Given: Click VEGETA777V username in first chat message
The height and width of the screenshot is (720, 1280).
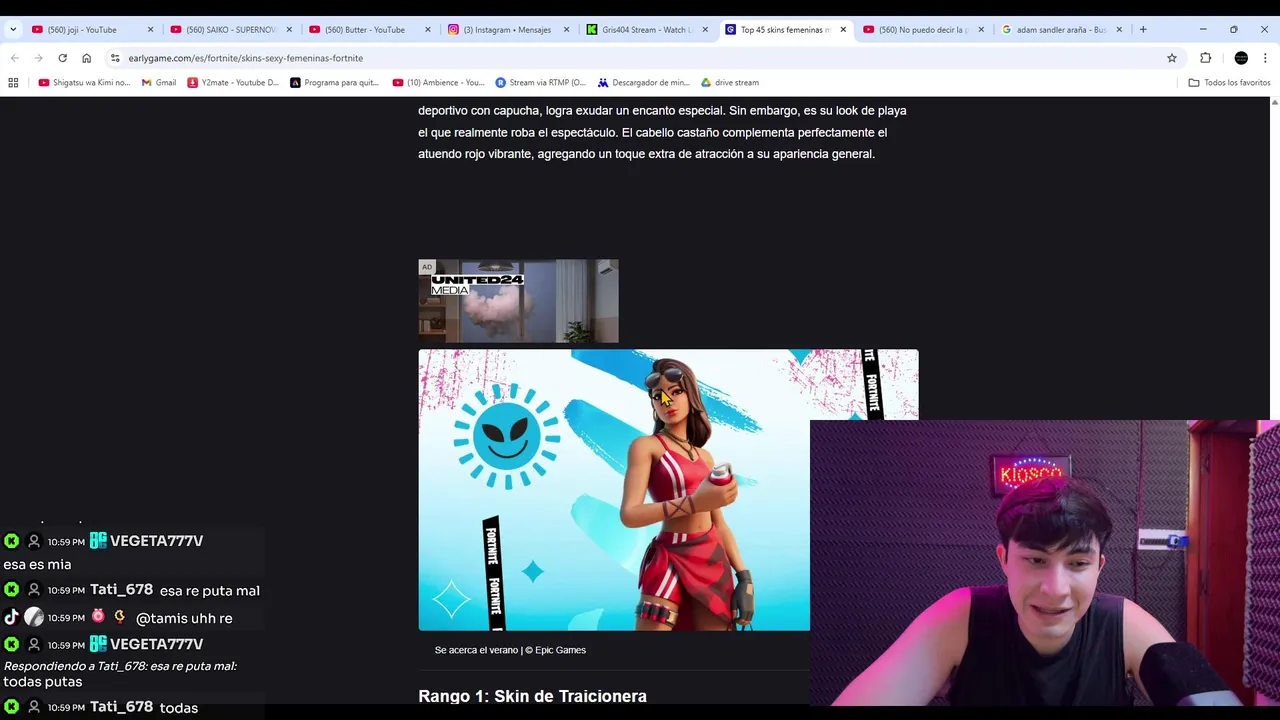Looking at the screenshot, I should (x=156, y=541).
